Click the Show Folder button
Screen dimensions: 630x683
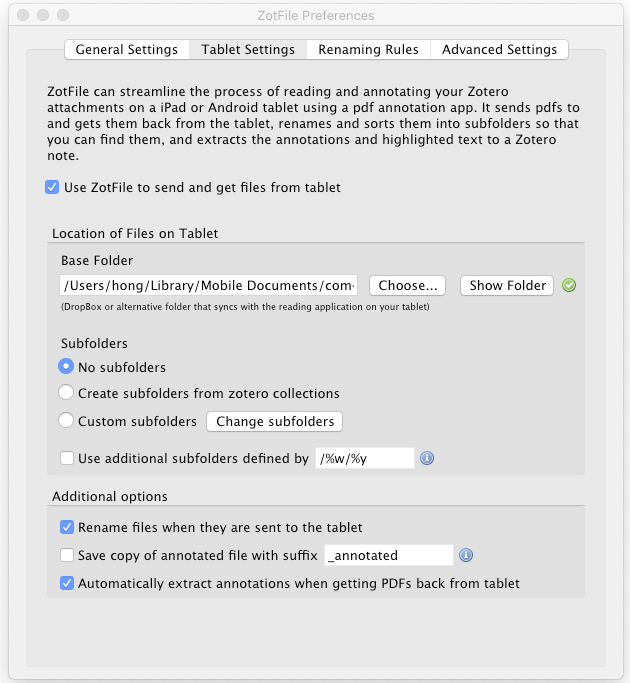pos(507,285)
